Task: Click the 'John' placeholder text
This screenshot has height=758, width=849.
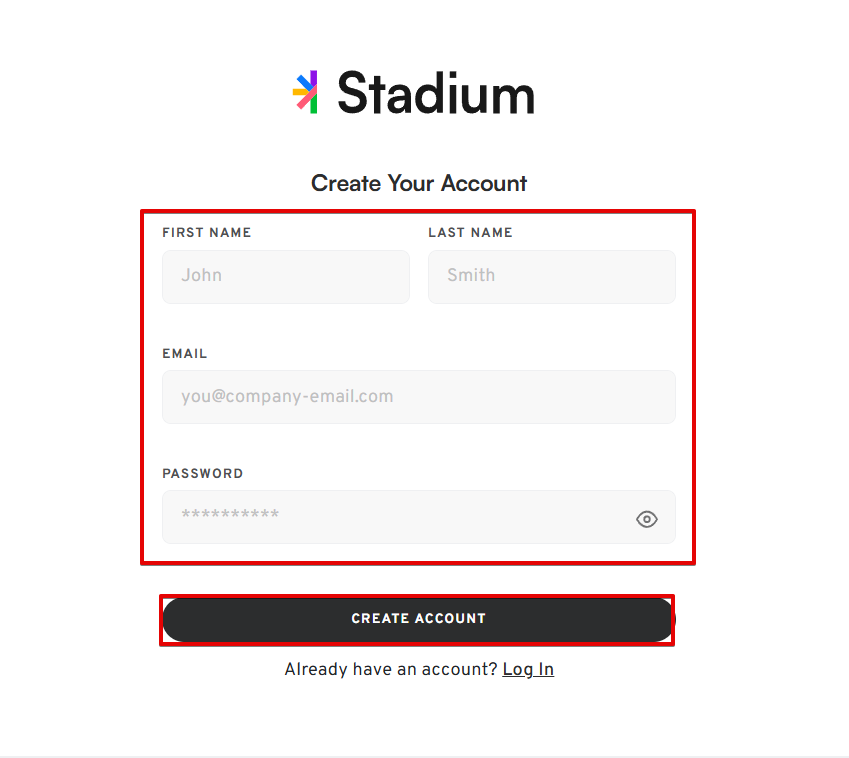Action: 201,275
